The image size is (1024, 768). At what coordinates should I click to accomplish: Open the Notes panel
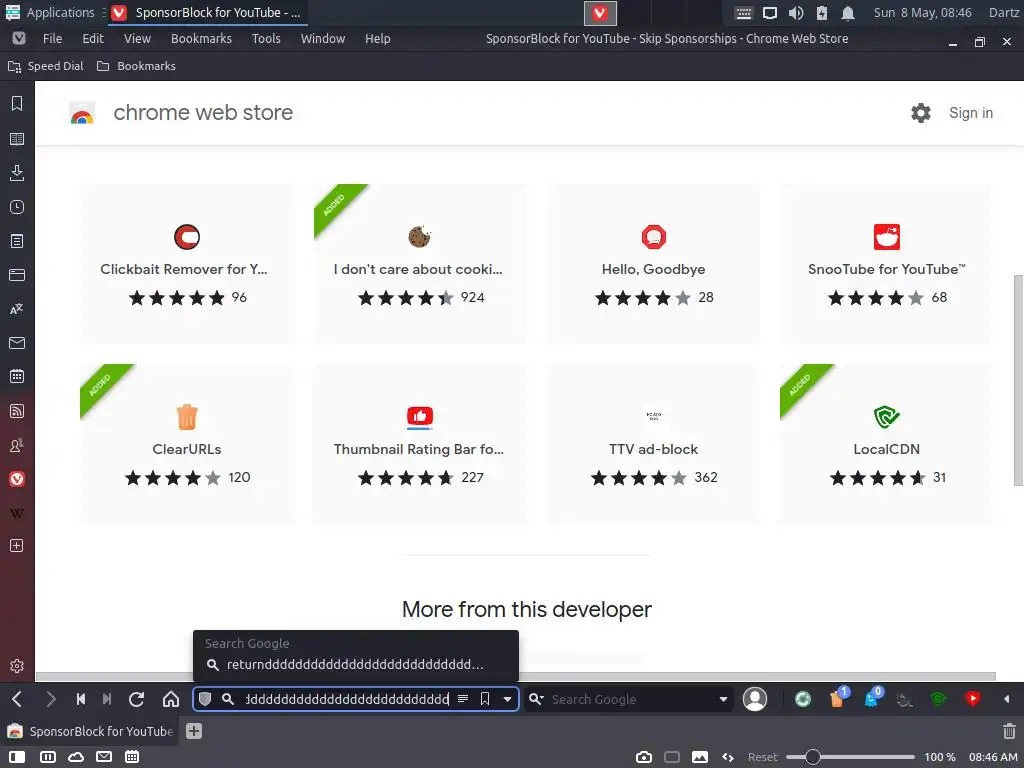(x=17, y=241)
